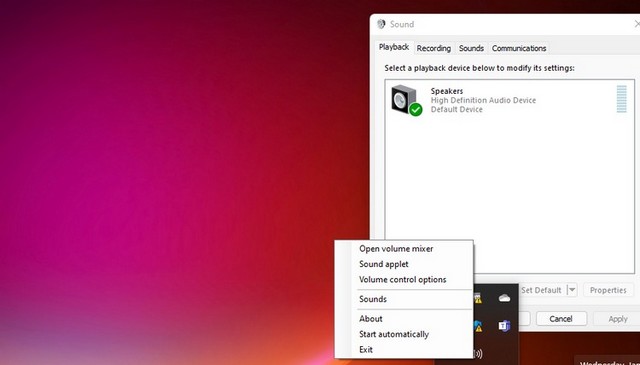
Task: Click the warning icon beside OneDrive
Action: 478,298
